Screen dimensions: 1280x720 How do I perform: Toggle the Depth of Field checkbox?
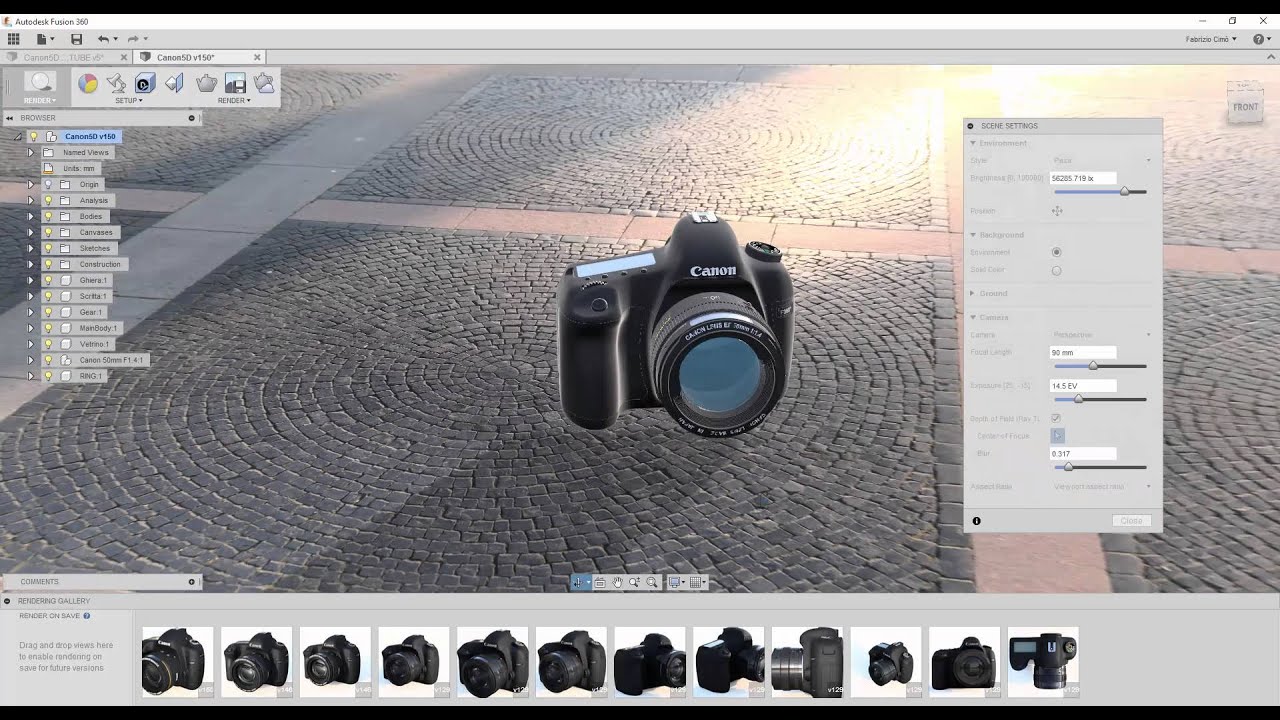[x=1056, y=418]
